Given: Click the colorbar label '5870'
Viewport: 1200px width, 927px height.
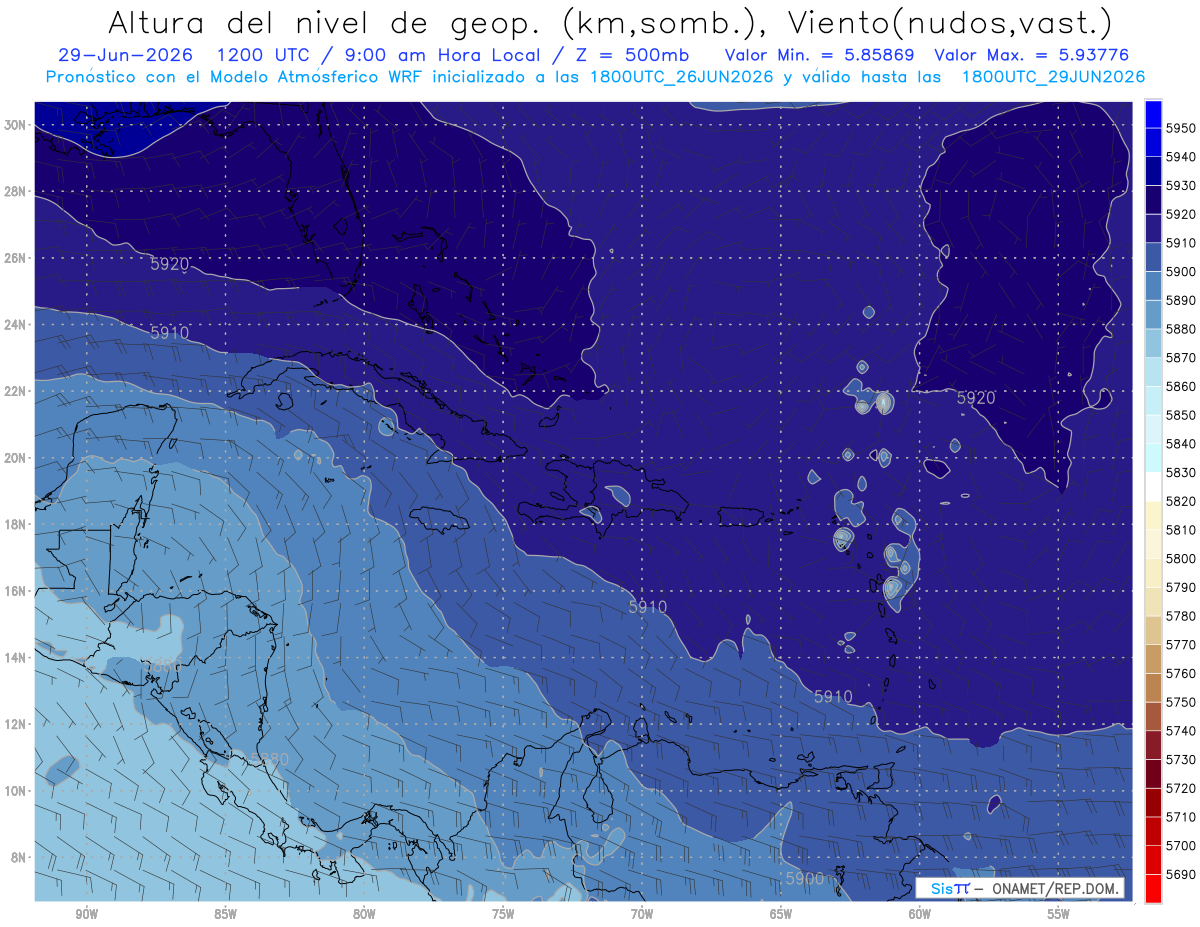Looking at the screenshot, I should coord(1180,357).
